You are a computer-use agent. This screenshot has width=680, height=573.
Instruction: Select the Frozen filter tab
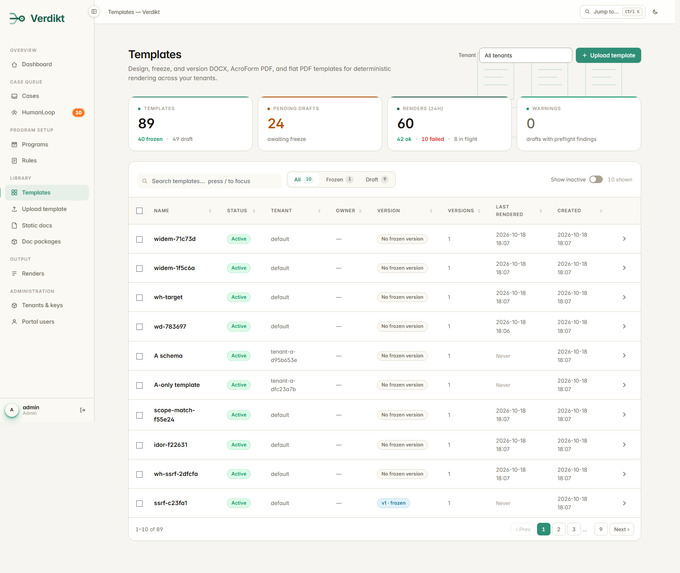339,180
